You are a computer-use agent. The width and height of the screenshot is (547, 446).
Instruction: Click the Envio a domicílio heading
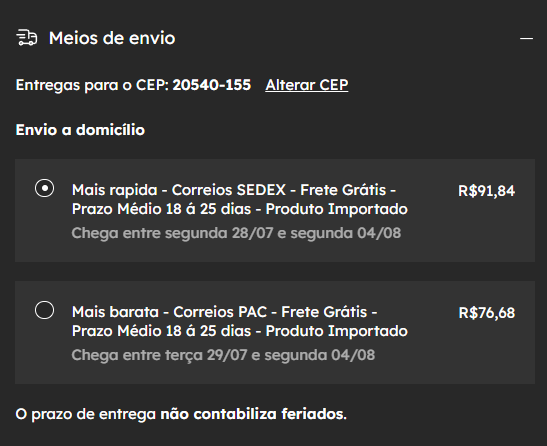[80, 130]
